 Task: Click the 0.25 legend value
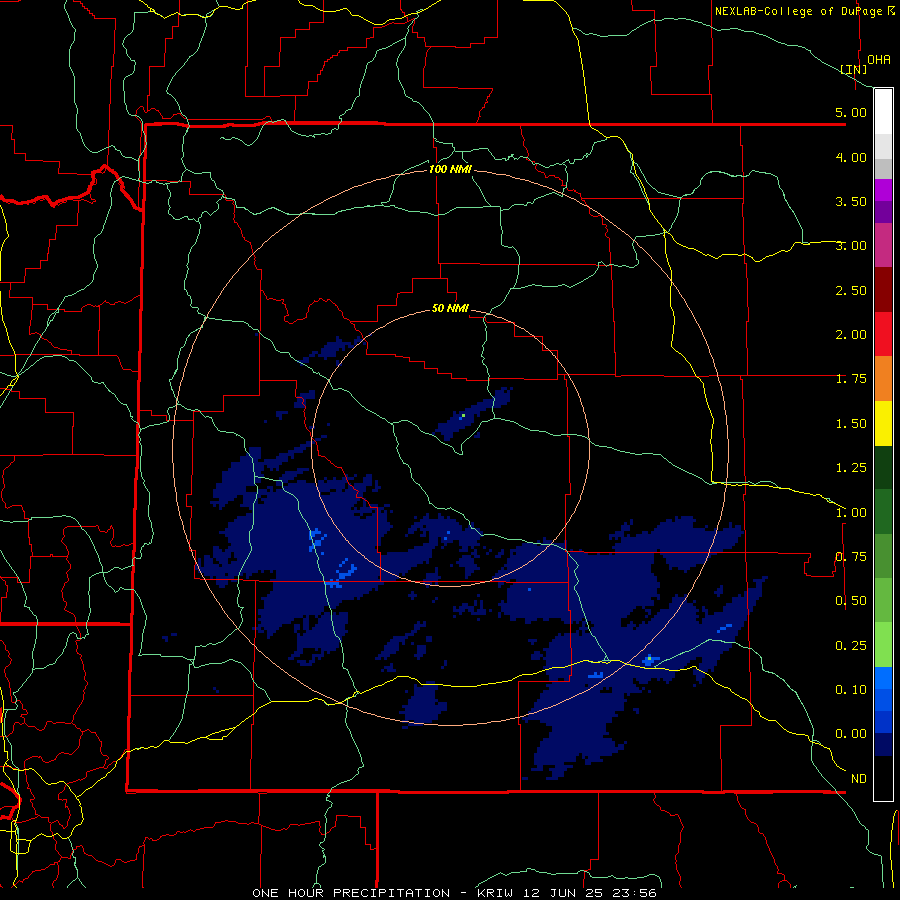pyautogui.click(x=851, y=646)
